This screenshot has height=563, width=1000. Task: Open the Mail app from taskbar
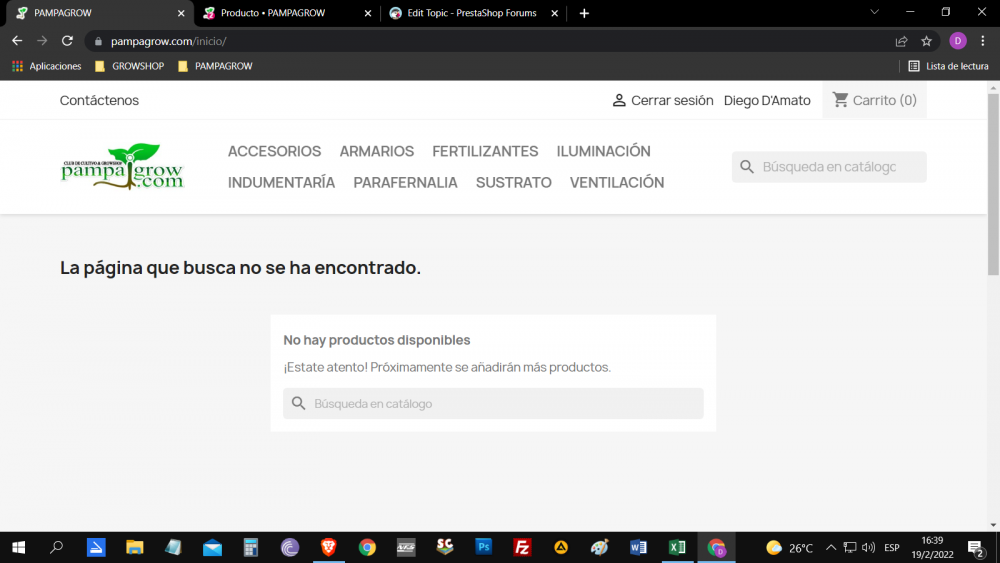212,547
